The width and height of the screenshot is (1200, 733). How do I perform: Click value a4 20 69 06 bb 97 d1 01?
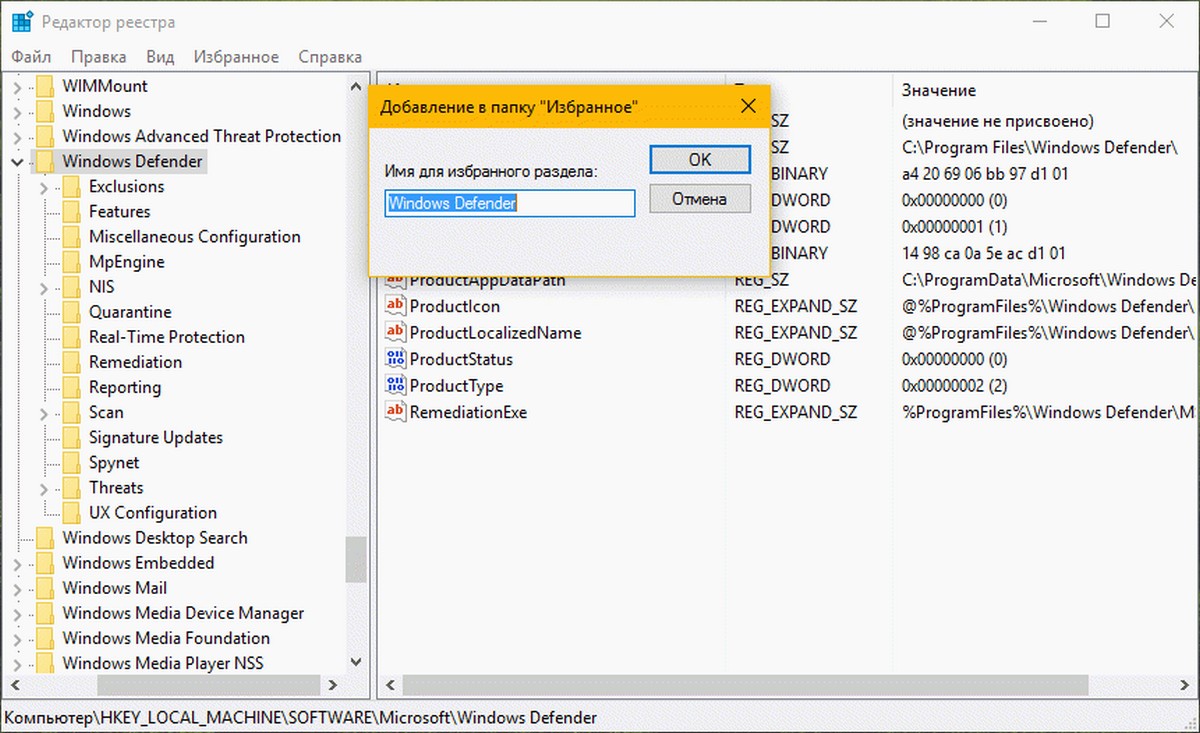pos(983,174)
